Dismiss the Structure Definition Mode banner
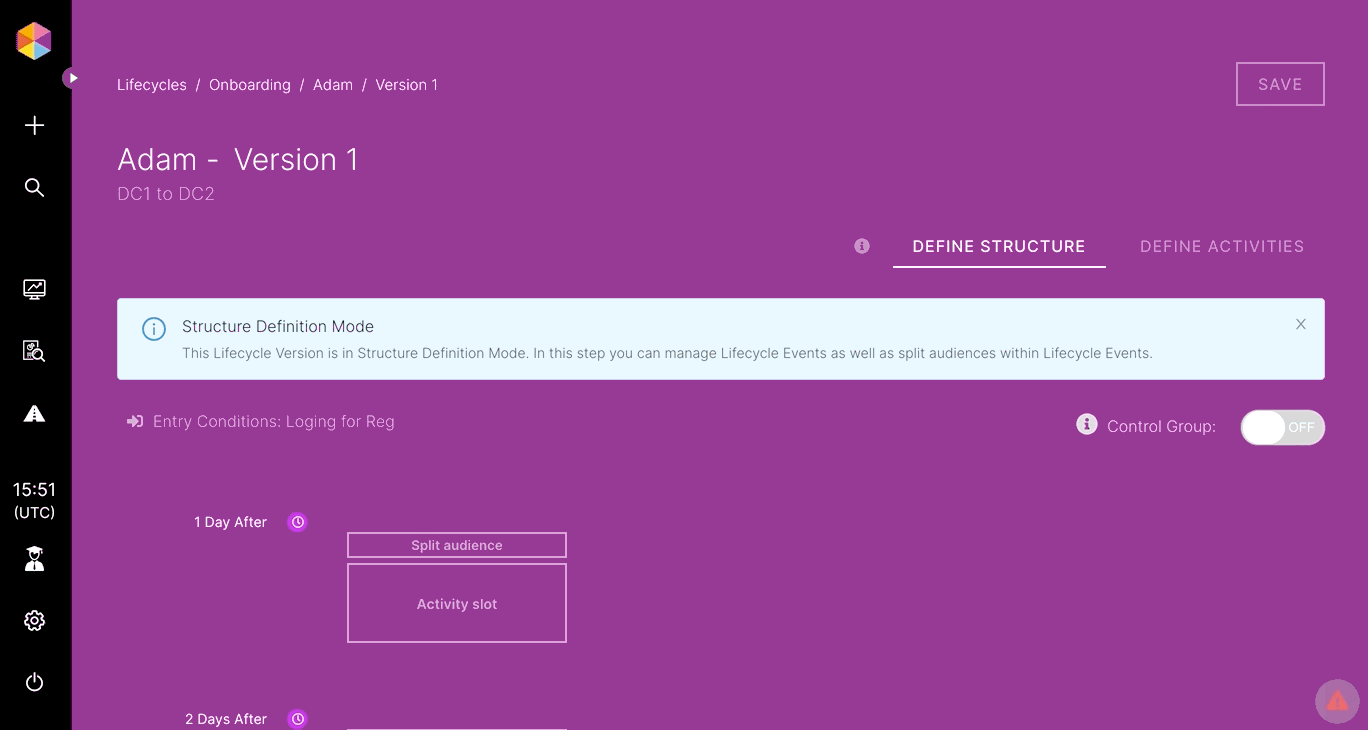 pyautogui.click(x=1300, y=324)
